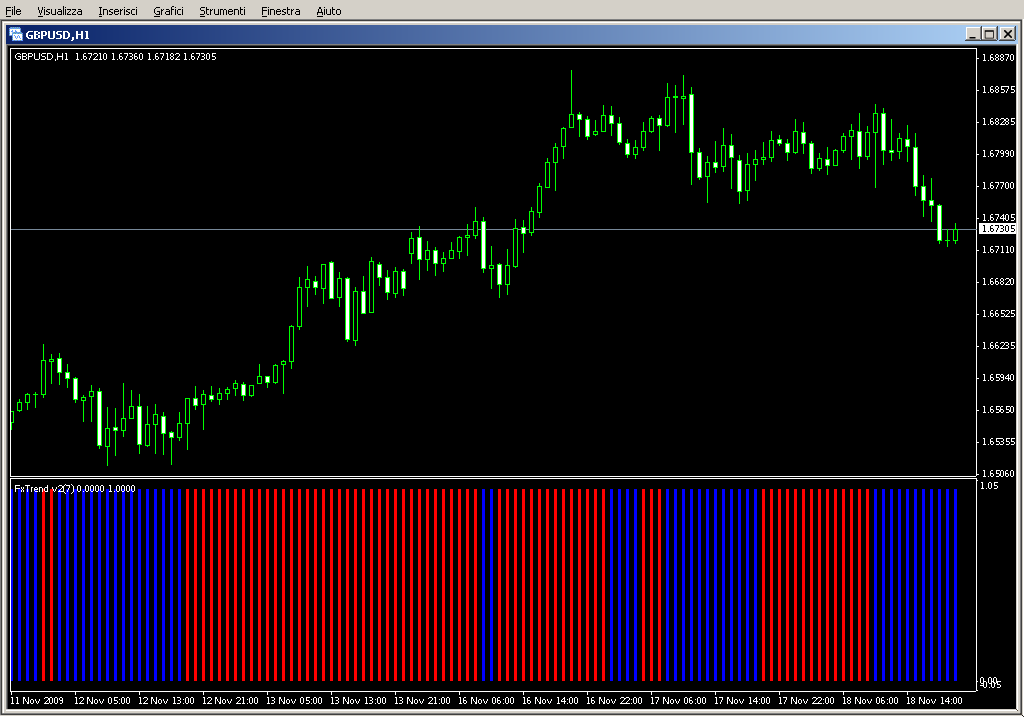Click the 17 Nov 06:00 time label
This screenshot has width=1024, height=717.
(678, 701)
